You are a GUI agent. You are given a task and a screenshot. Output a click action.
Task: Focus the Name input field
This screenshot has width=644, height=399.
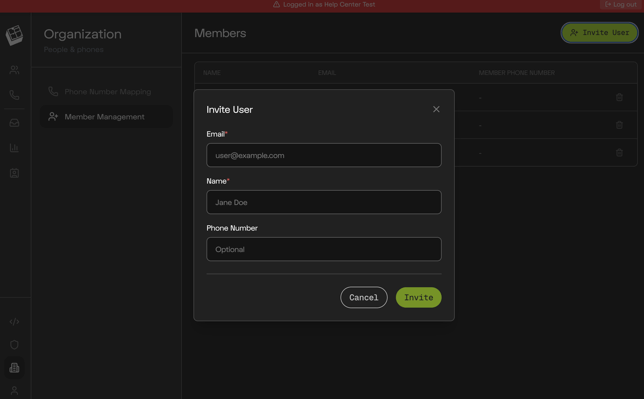pos(324,202)
